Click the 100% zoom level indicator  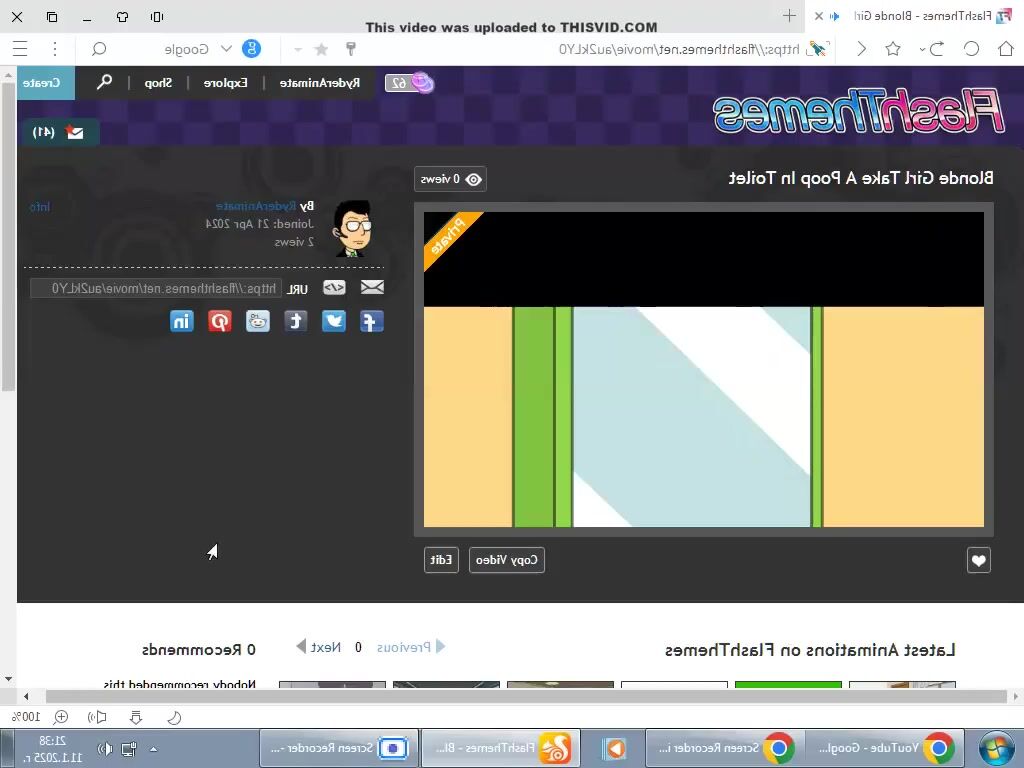tap(27, 717)
